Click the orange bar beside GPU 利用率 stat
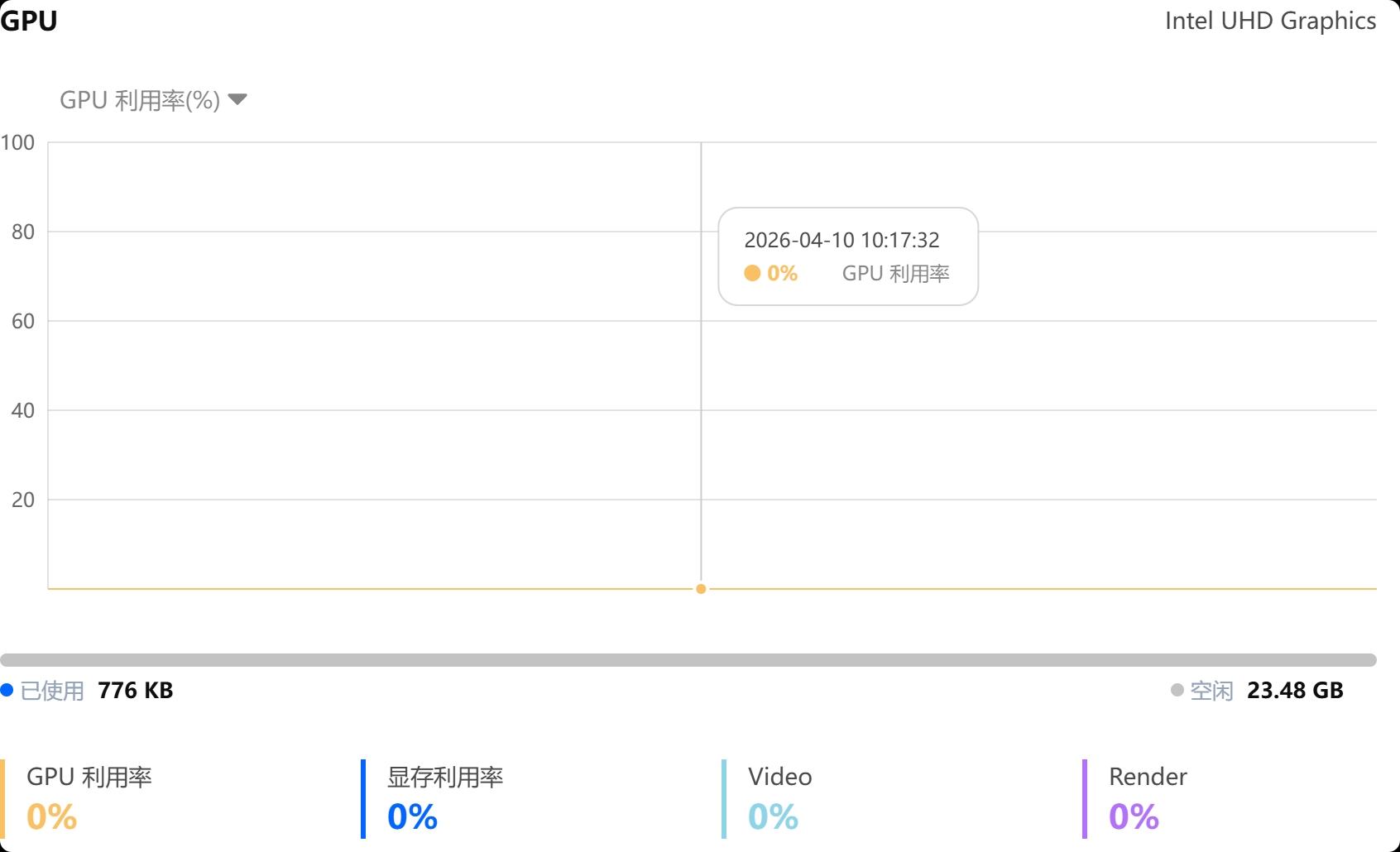This screenshot has width=1400, height=852. [x=2, y=799]
